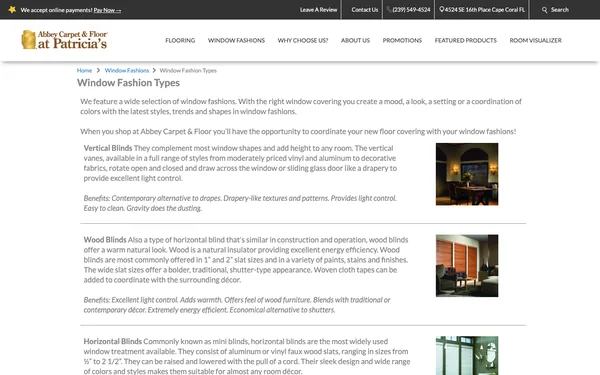Screen dimensions: 600x375
Task: Click the Pay Now link
Action: tap(107, 10)
